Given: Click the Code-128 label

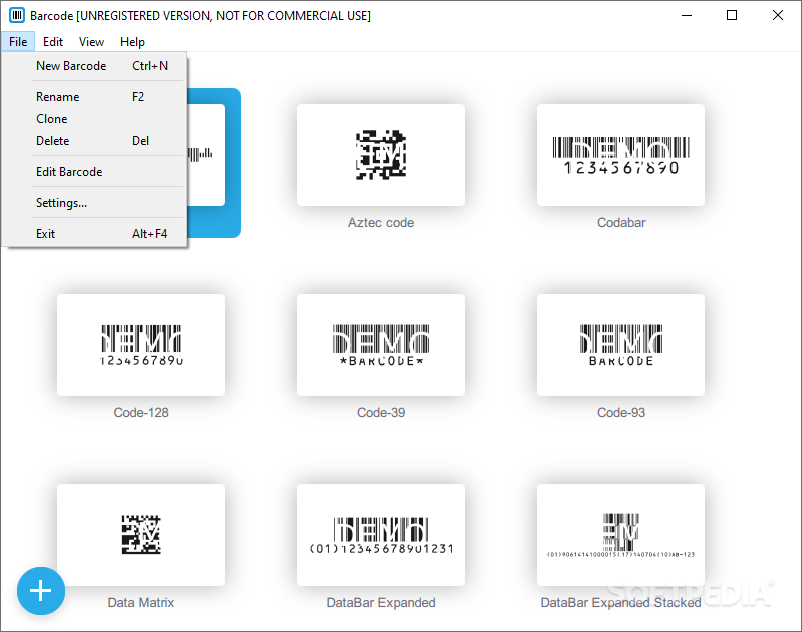Looking at the screenshot, I should pos(141,413).
